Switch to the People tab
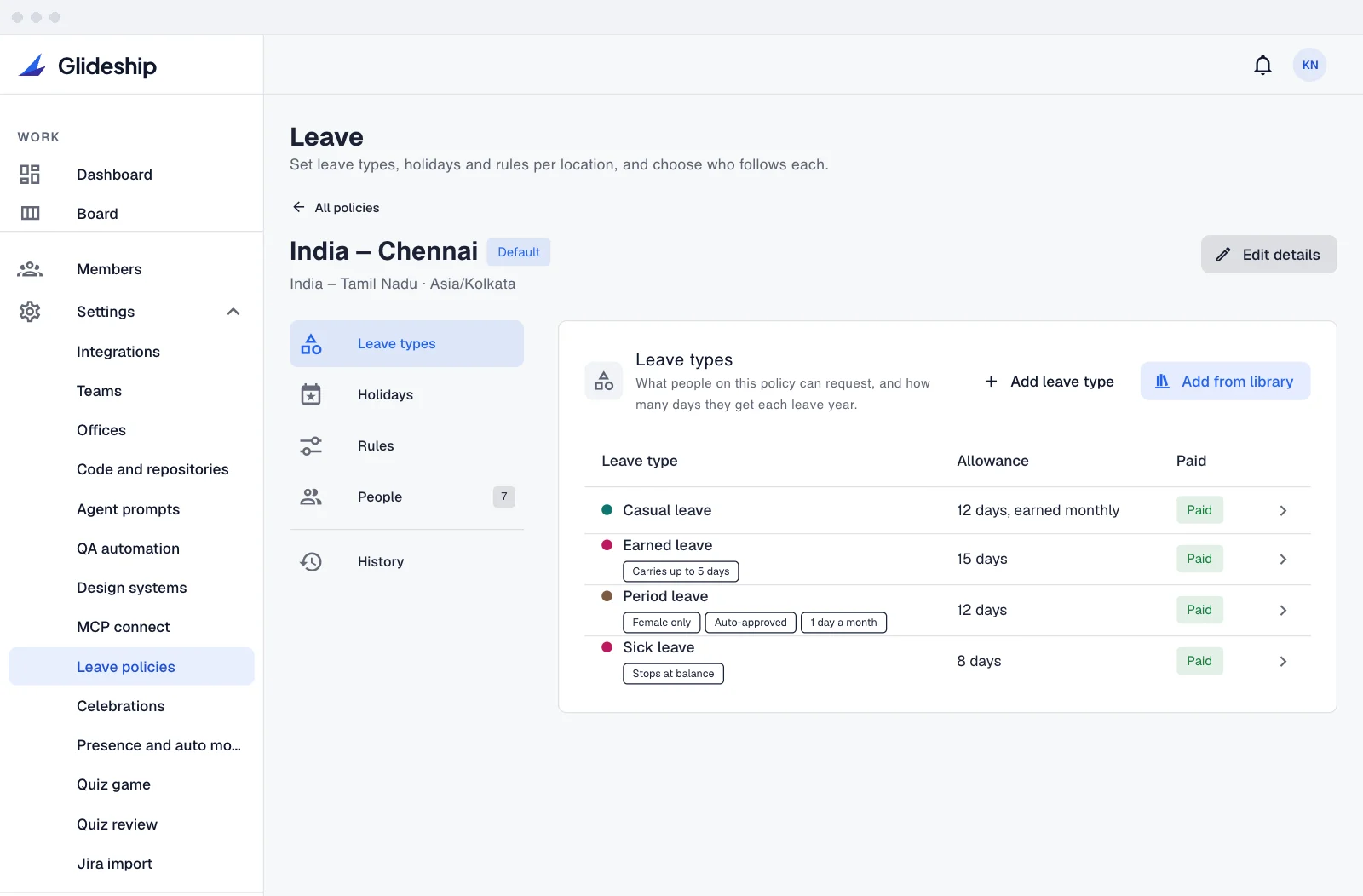Screen dimensions: 1363x896 point(406,497)
